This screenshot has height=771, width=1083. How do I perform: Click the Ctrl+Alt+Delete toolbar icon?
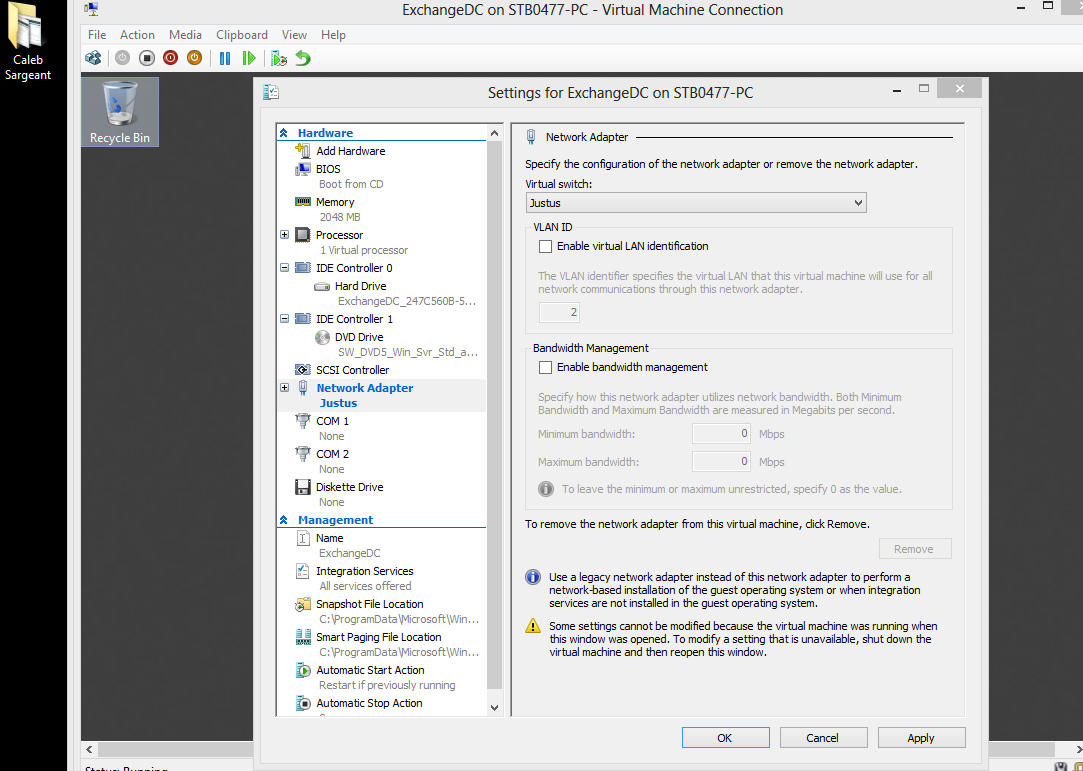(93, 58)
